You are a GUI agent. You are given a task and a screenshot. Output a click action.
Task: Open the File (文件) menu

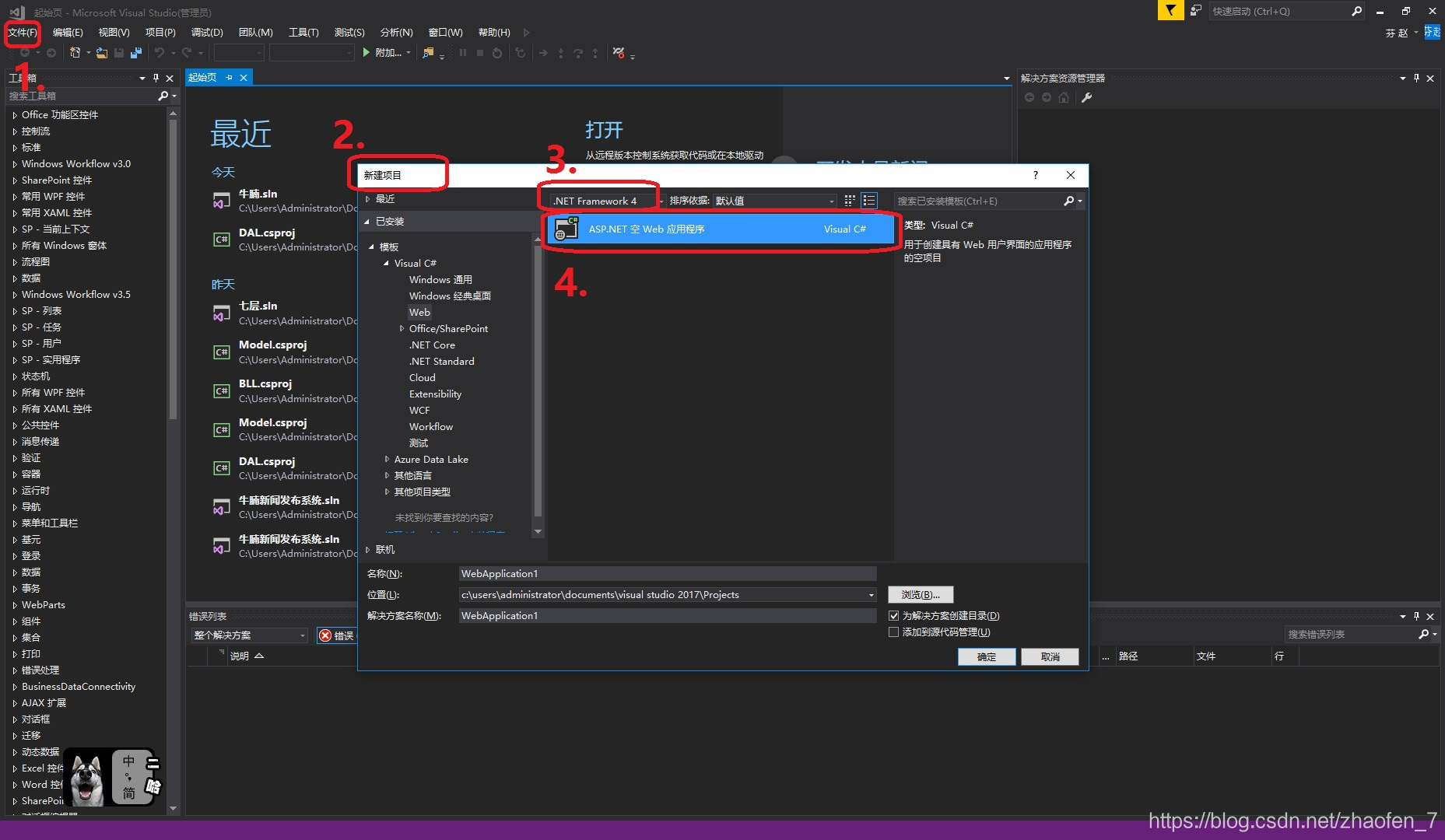pyautogui.click(x=23, y=32)
